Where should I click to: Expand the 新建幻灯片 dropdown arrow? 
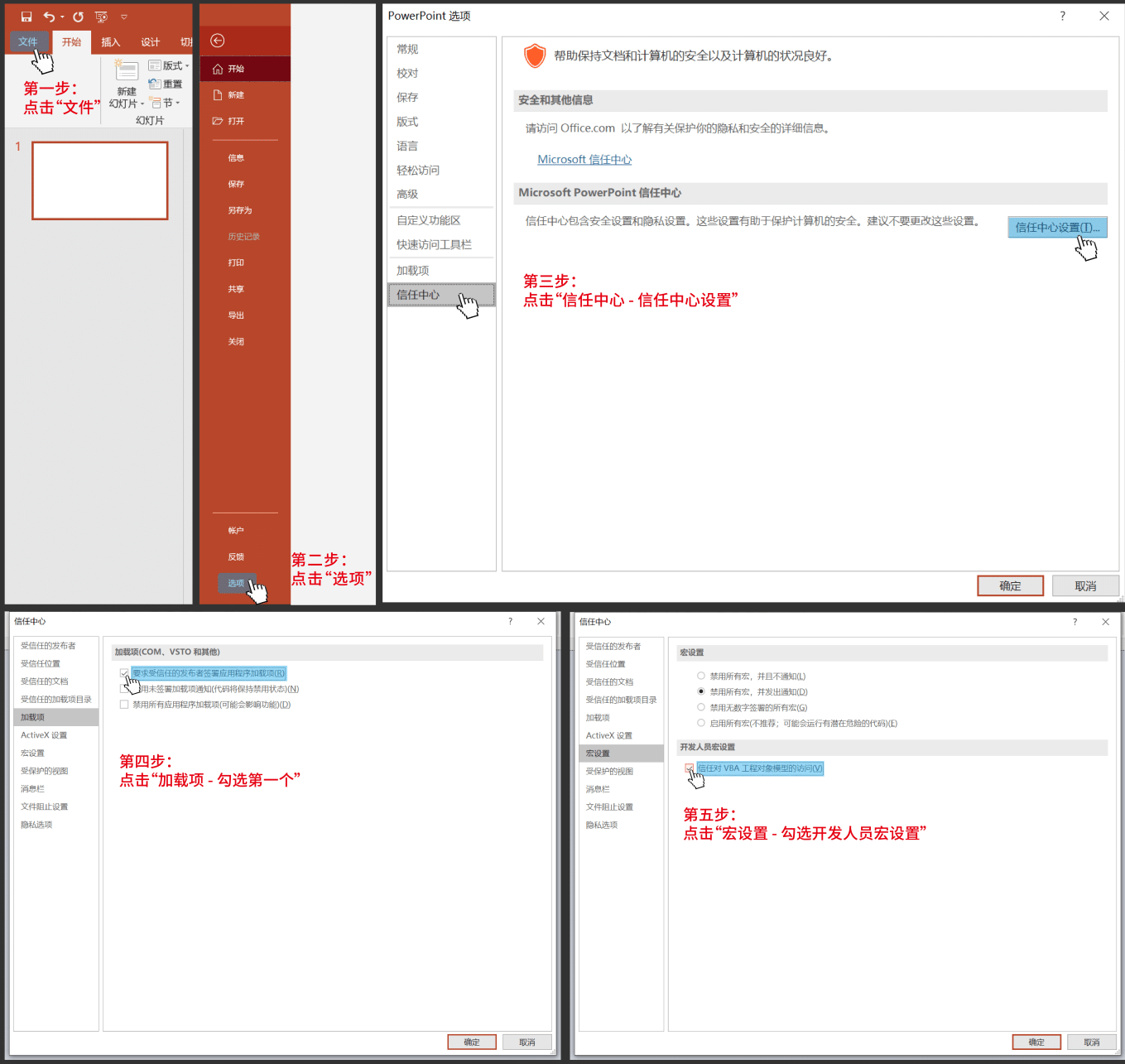142,104
